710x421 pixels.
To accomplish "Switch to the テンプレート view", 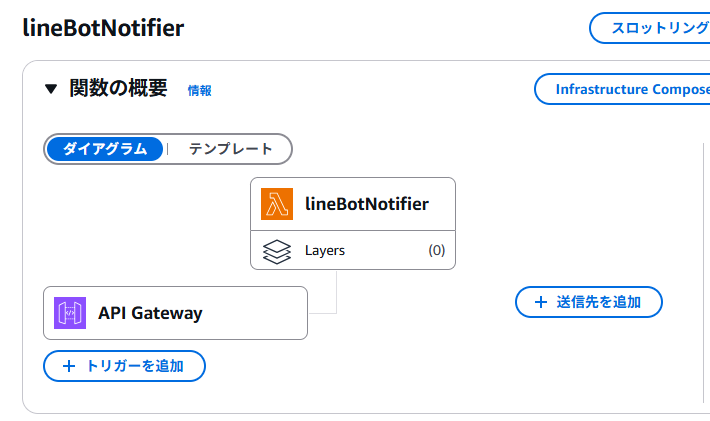I will (x=230, y=149).
